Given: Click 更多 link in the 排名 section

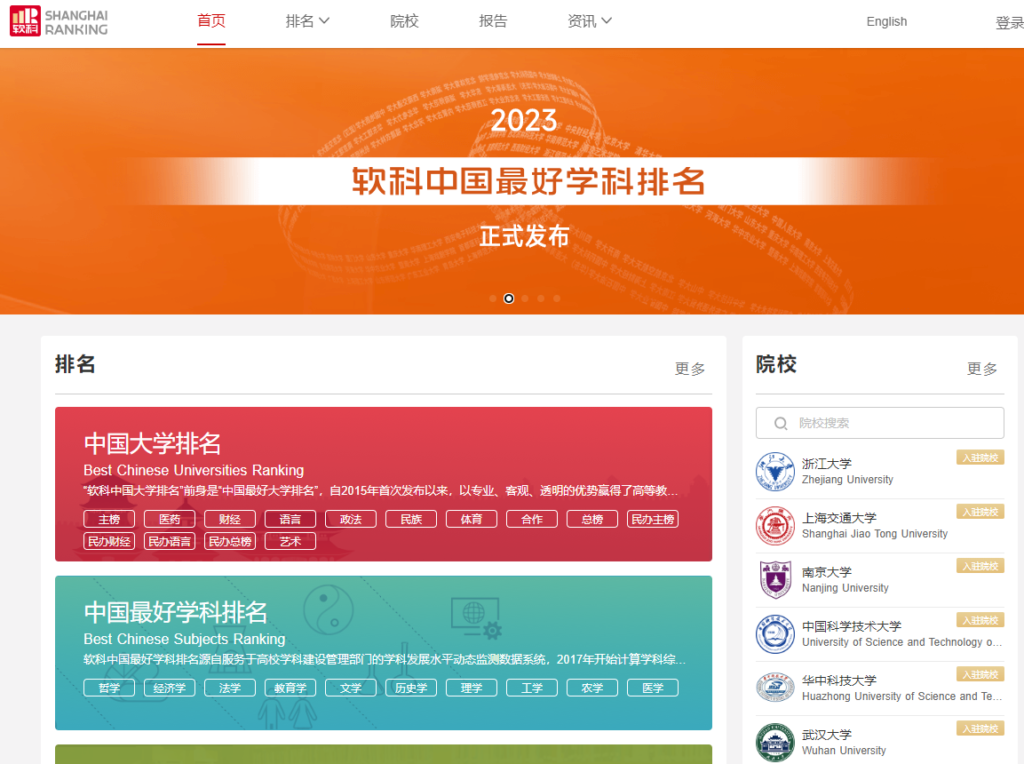Looking at the screenshot, I should pyautogui.click(x=689, y=368).
